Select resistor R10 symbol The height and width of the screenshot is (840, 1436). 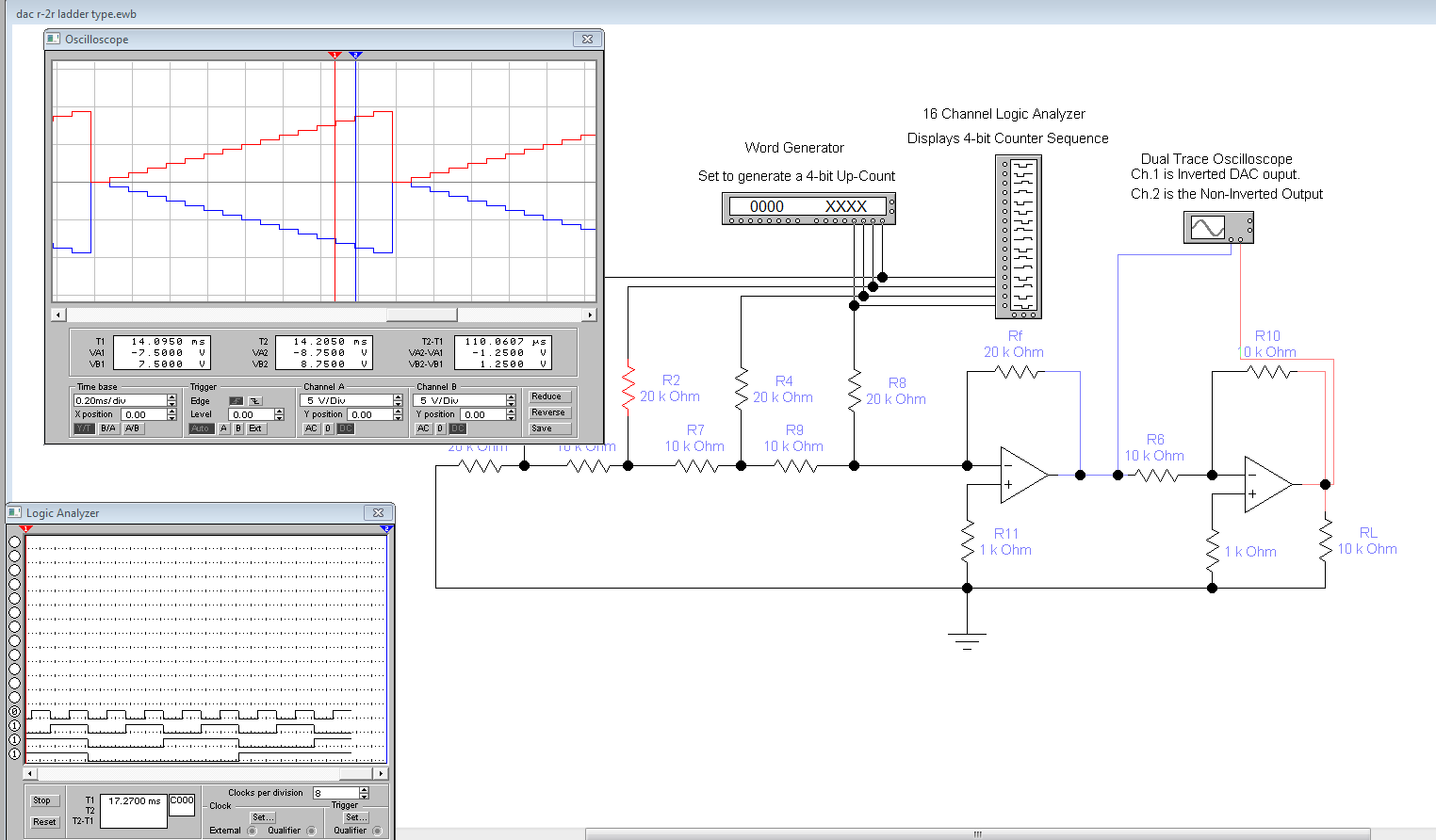[1270, 372]
